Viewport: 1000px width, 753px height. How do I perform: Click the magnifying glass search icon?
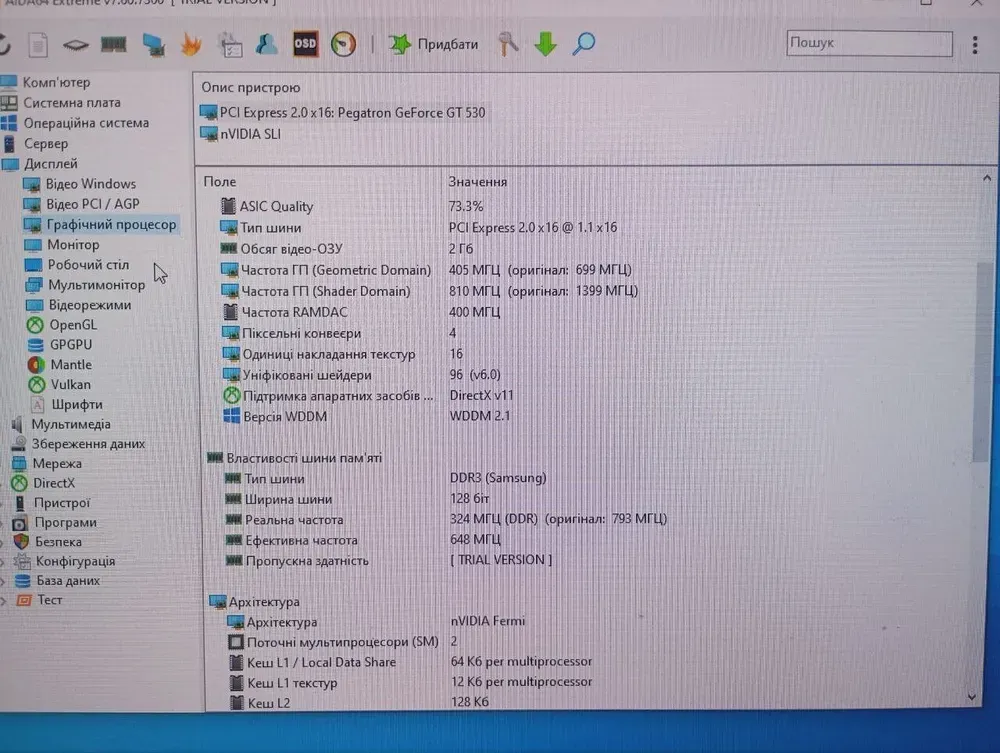coord(584,44)
